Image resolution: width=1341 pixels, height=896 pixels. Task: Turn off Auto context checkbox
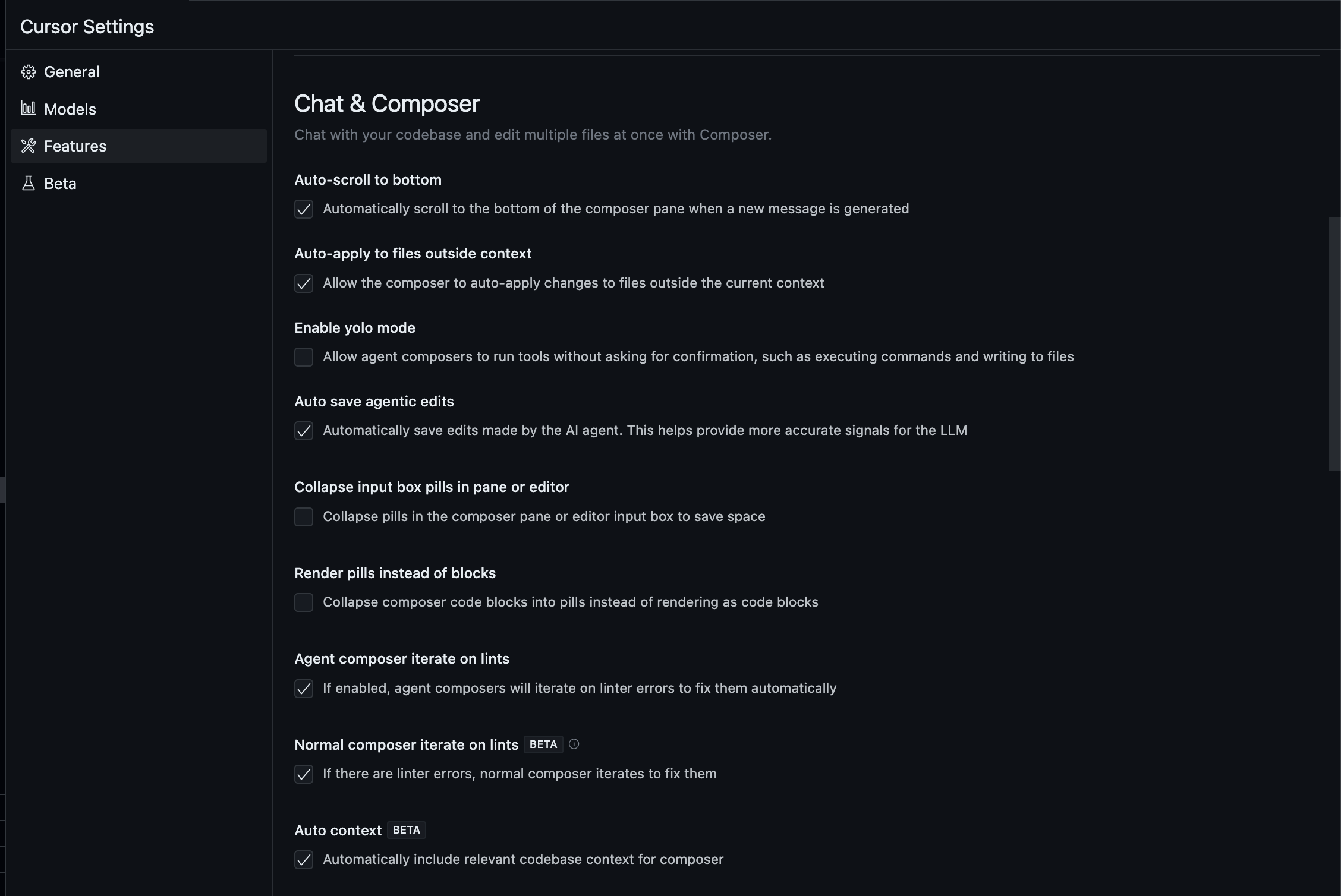pos(304,860)
